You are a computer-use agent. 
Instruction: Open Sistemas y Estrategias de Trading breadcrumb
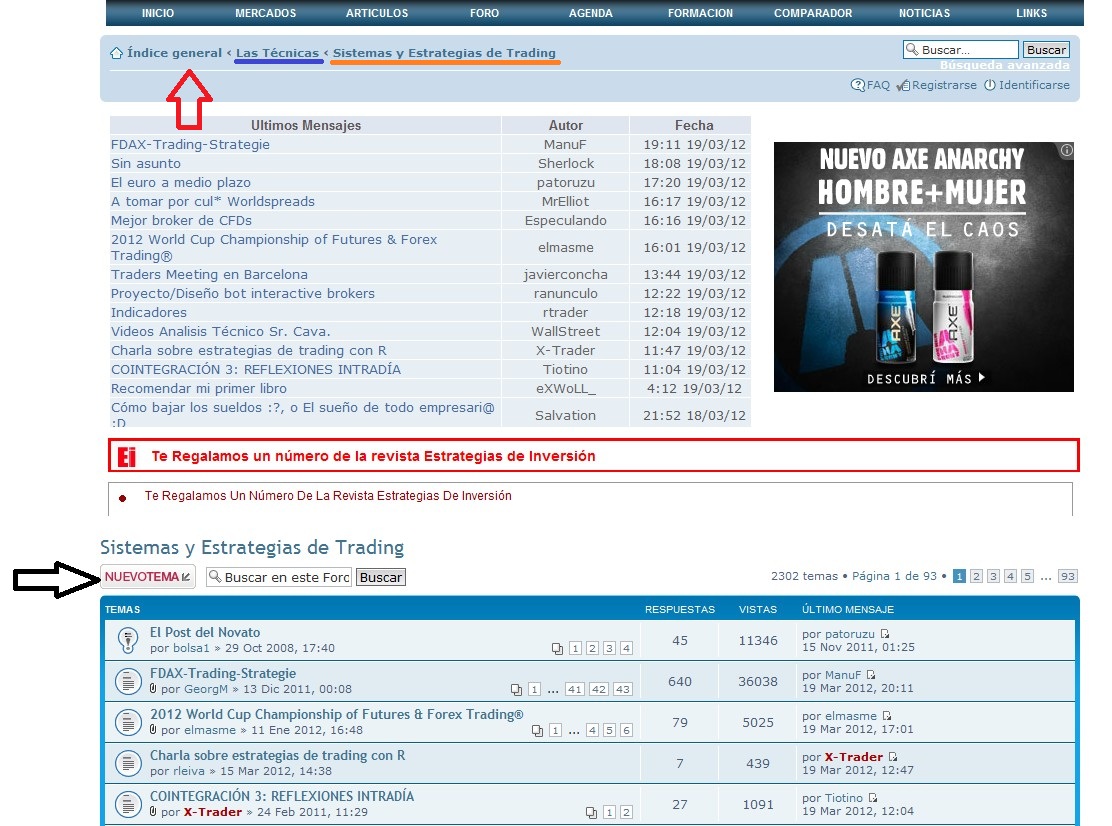point(445,53)
